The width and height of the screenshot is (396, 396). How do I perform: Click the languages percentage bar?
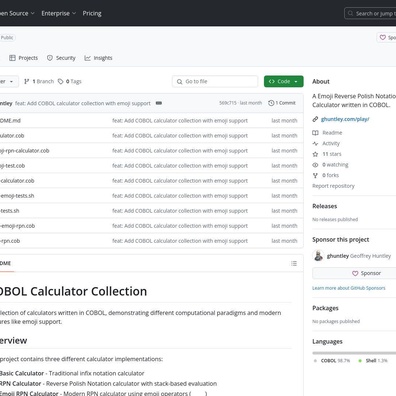click(x=354, y=353)
